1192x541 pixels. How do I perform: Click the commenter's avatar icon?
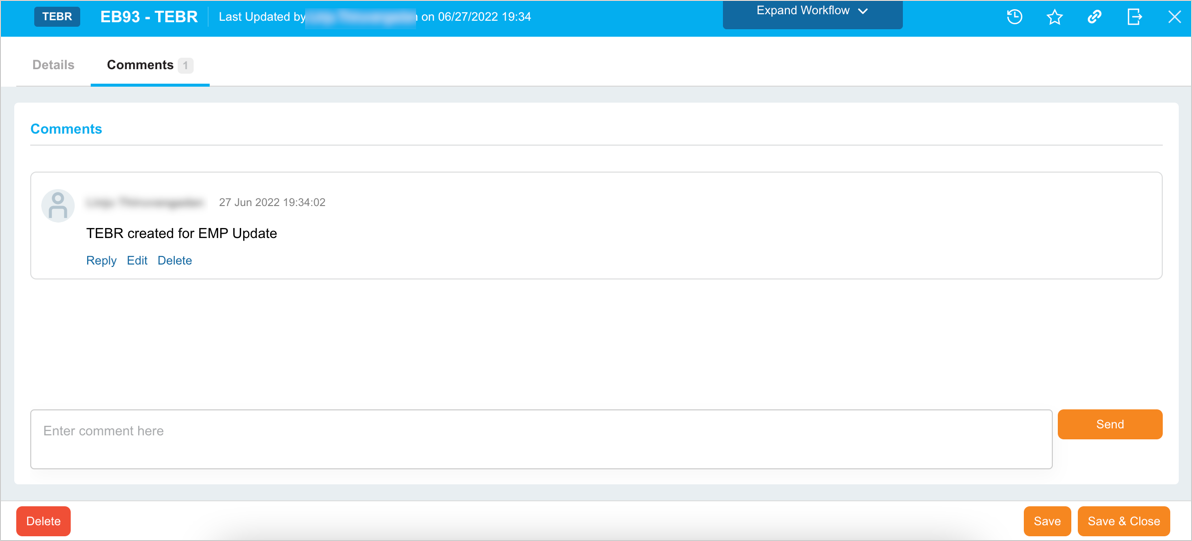(58, 205)
